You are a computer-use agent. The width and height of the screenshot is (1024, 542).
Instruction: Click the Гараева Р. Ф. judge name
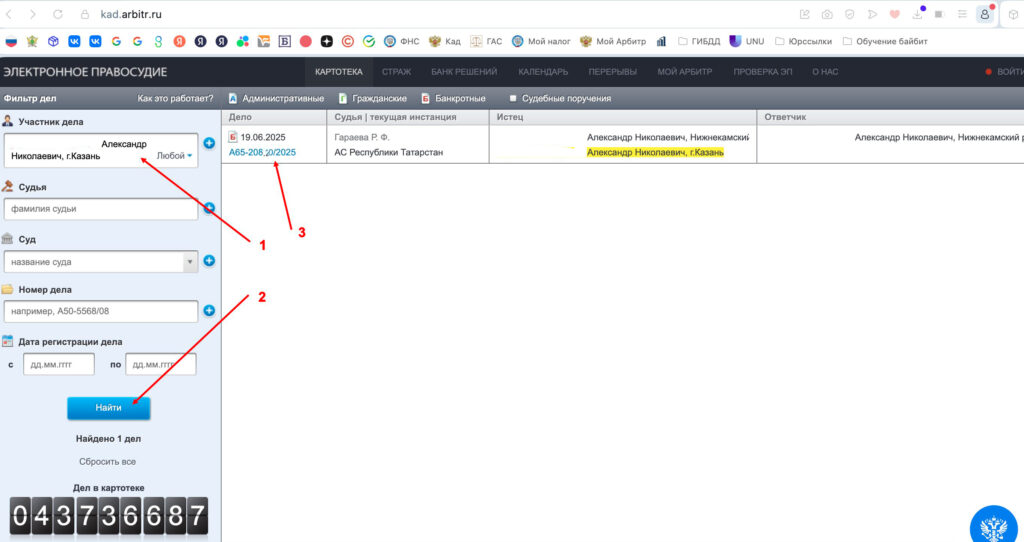pos(361,137)
